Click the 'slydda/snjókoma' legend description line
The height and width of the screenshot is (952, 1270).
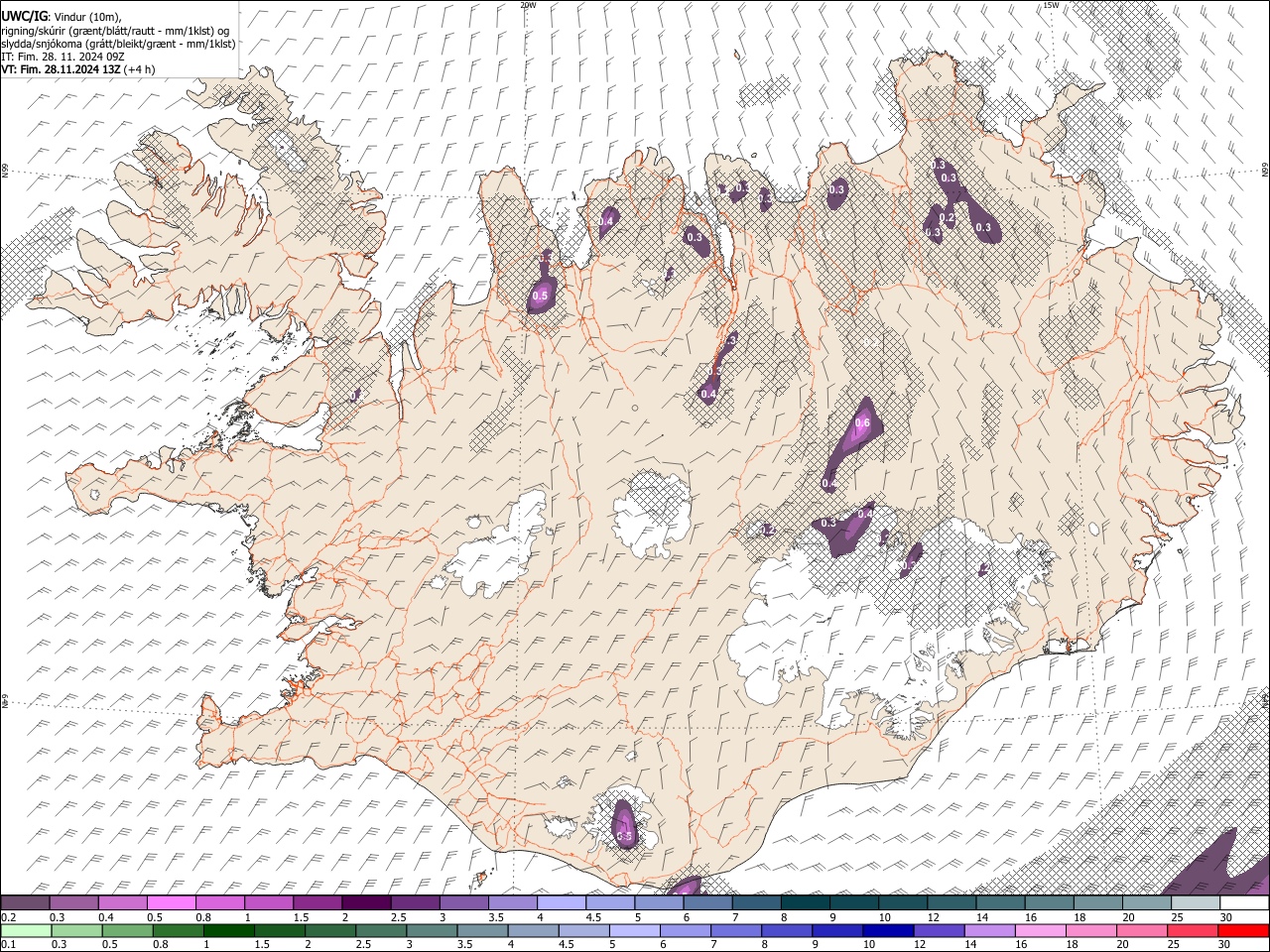click(118, 44)
